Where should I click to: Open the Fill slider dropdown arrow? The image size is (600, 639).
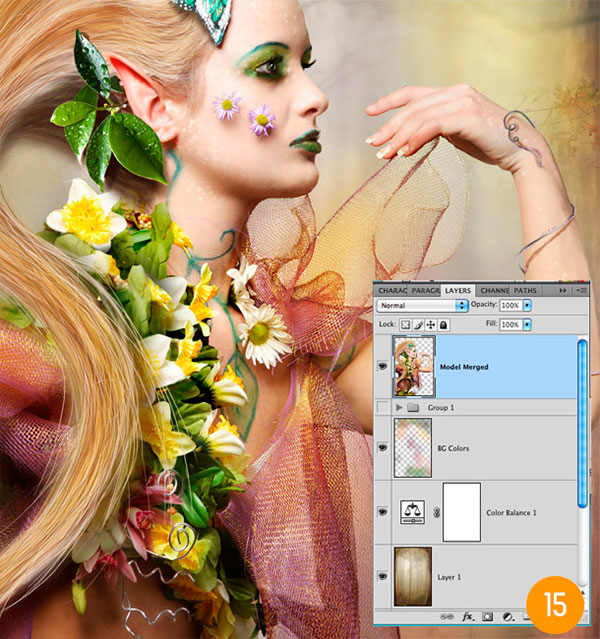pos(527,324)
